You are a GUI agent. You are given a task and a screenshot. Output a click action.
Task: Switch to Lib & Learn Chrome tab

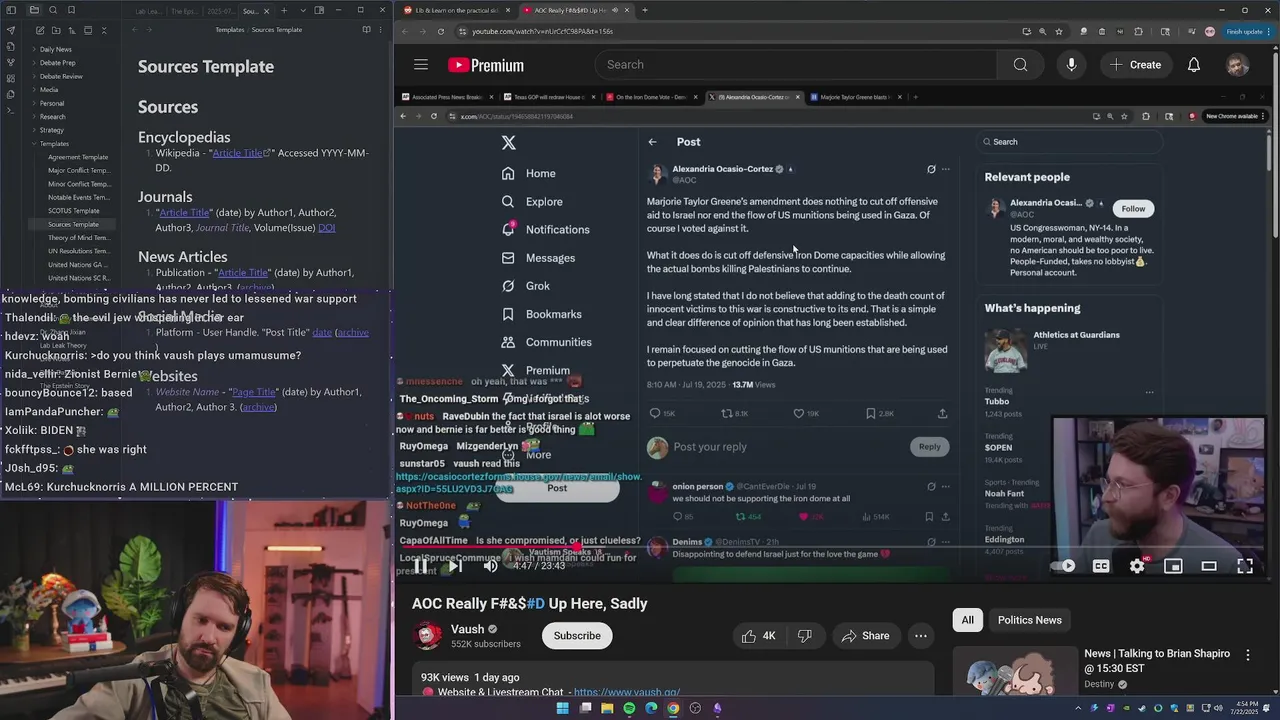pyautogui.click(x=457, y=10)
